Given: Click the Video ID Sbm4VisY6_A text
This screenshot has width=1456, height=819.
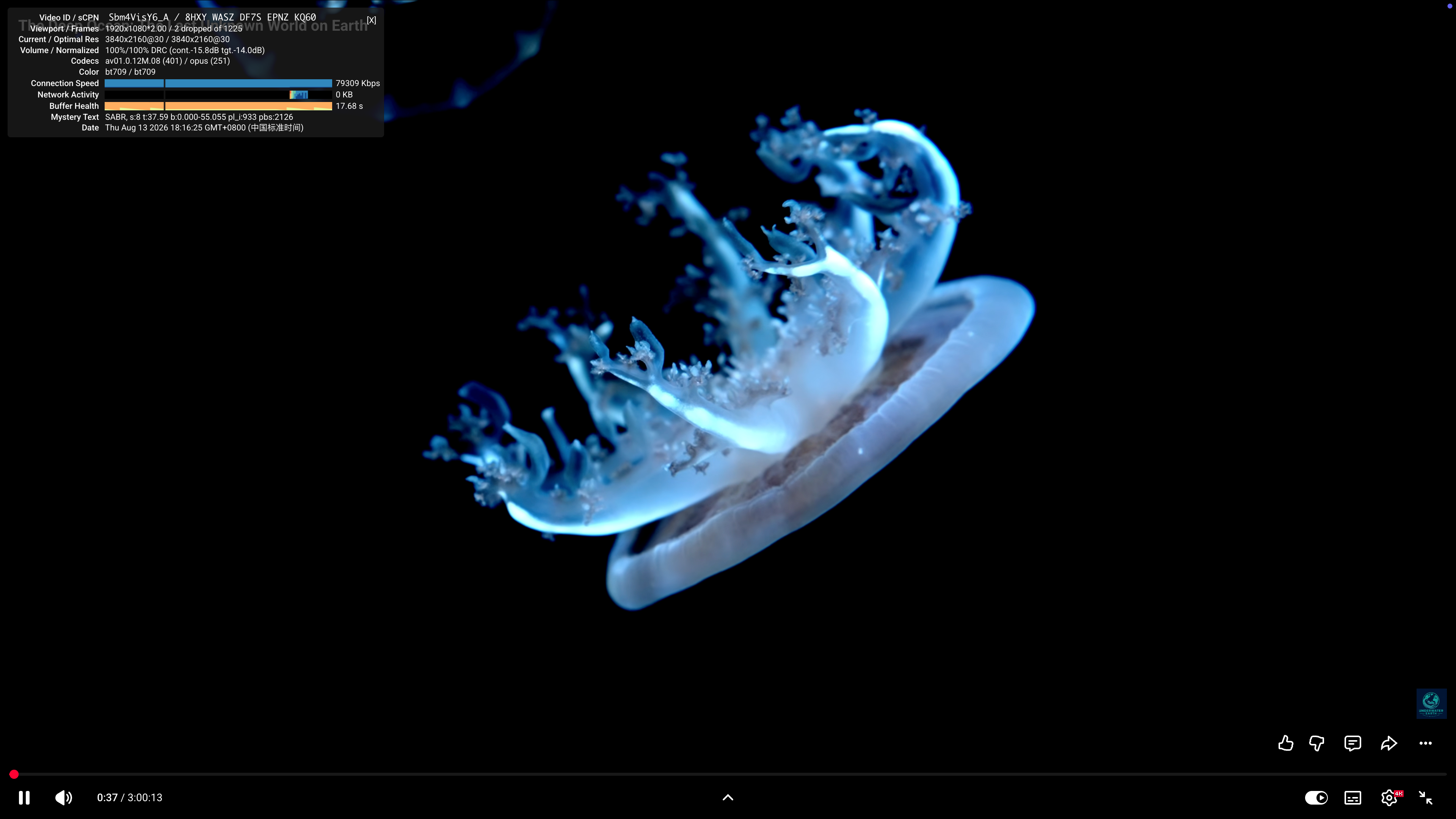Looking at the screenshot, I should (138, 17).
